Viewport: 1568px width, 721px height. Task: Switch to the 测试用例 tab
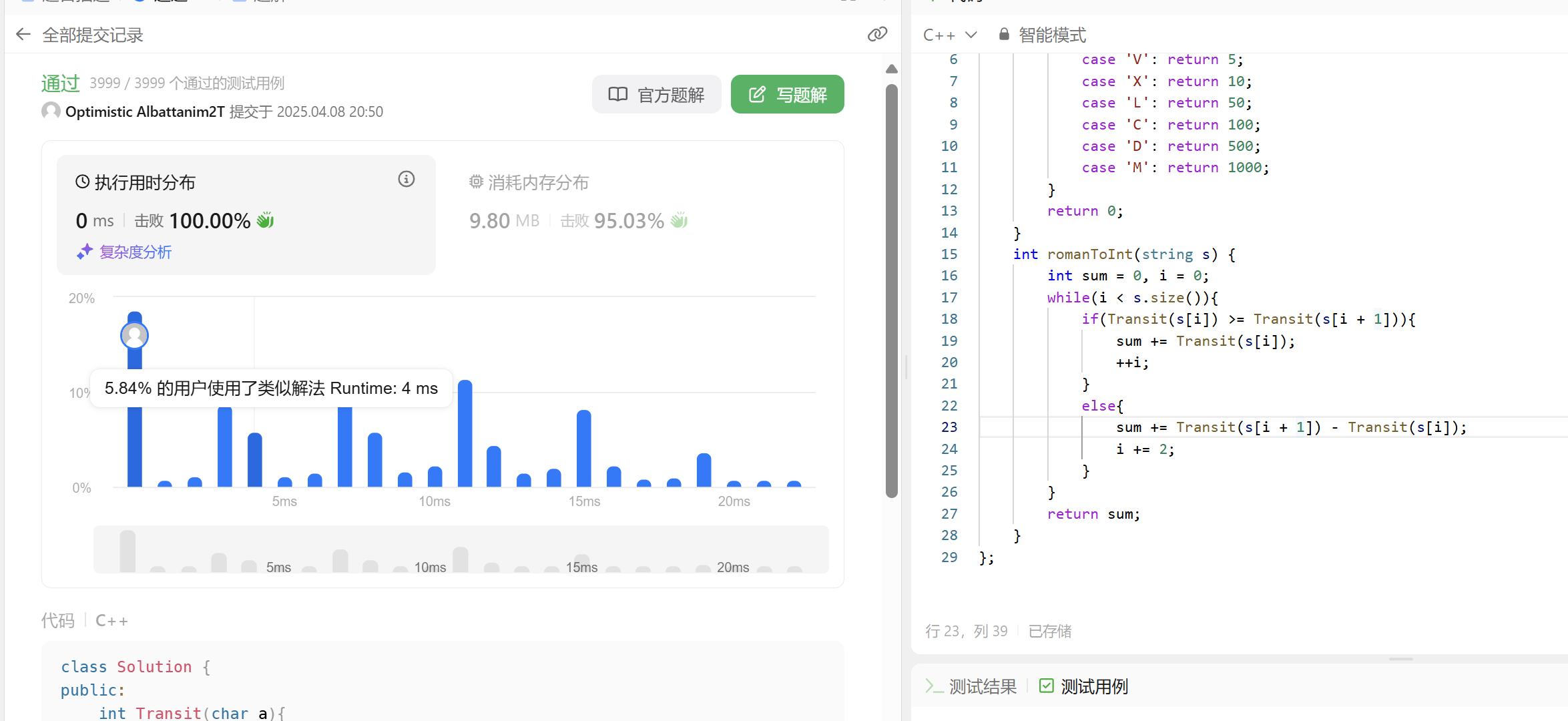(x=1093, y=686)
